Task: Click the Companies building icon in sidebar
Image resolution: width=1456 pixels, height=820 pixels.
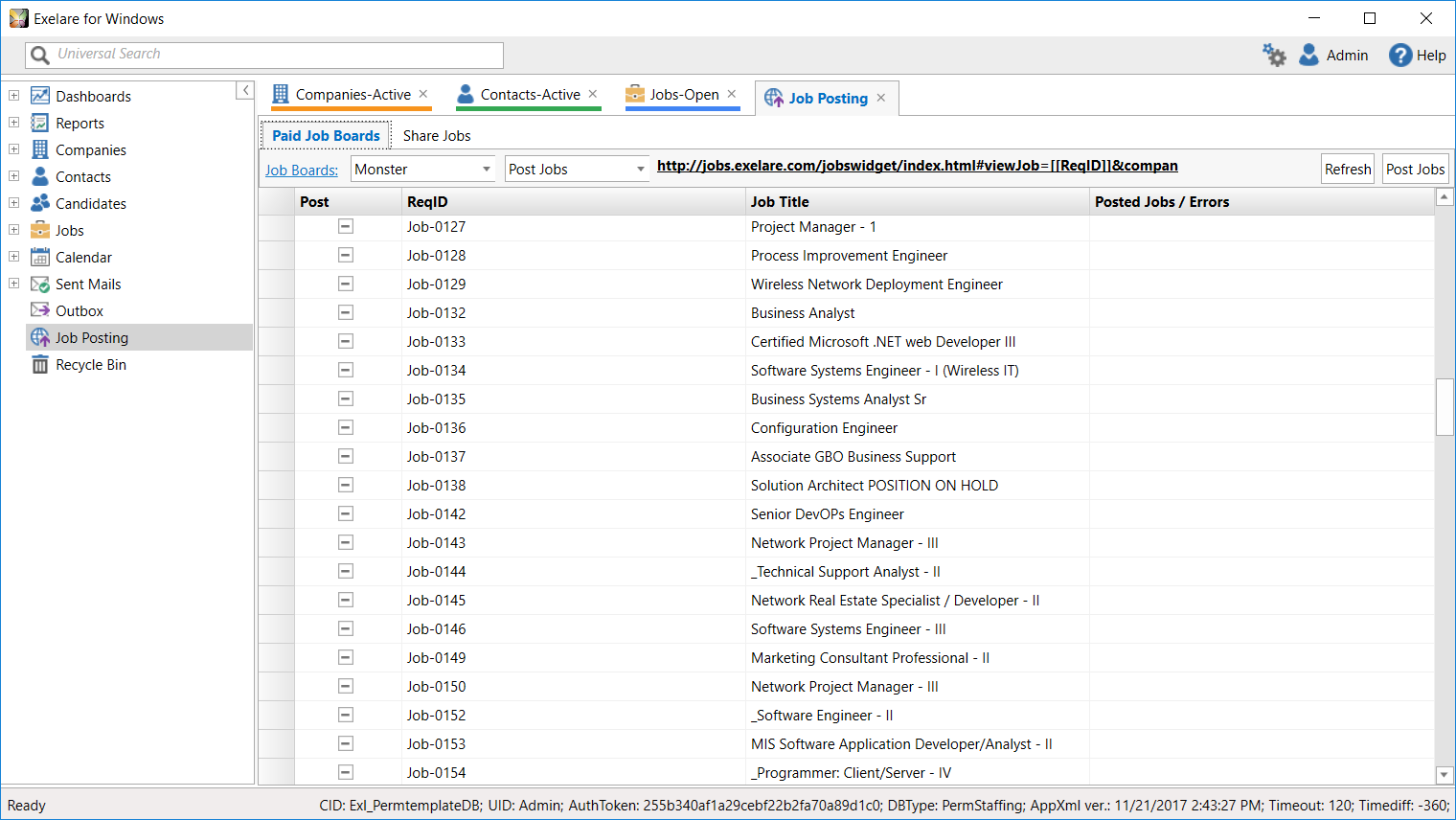Action: click(x=40, y=149)
